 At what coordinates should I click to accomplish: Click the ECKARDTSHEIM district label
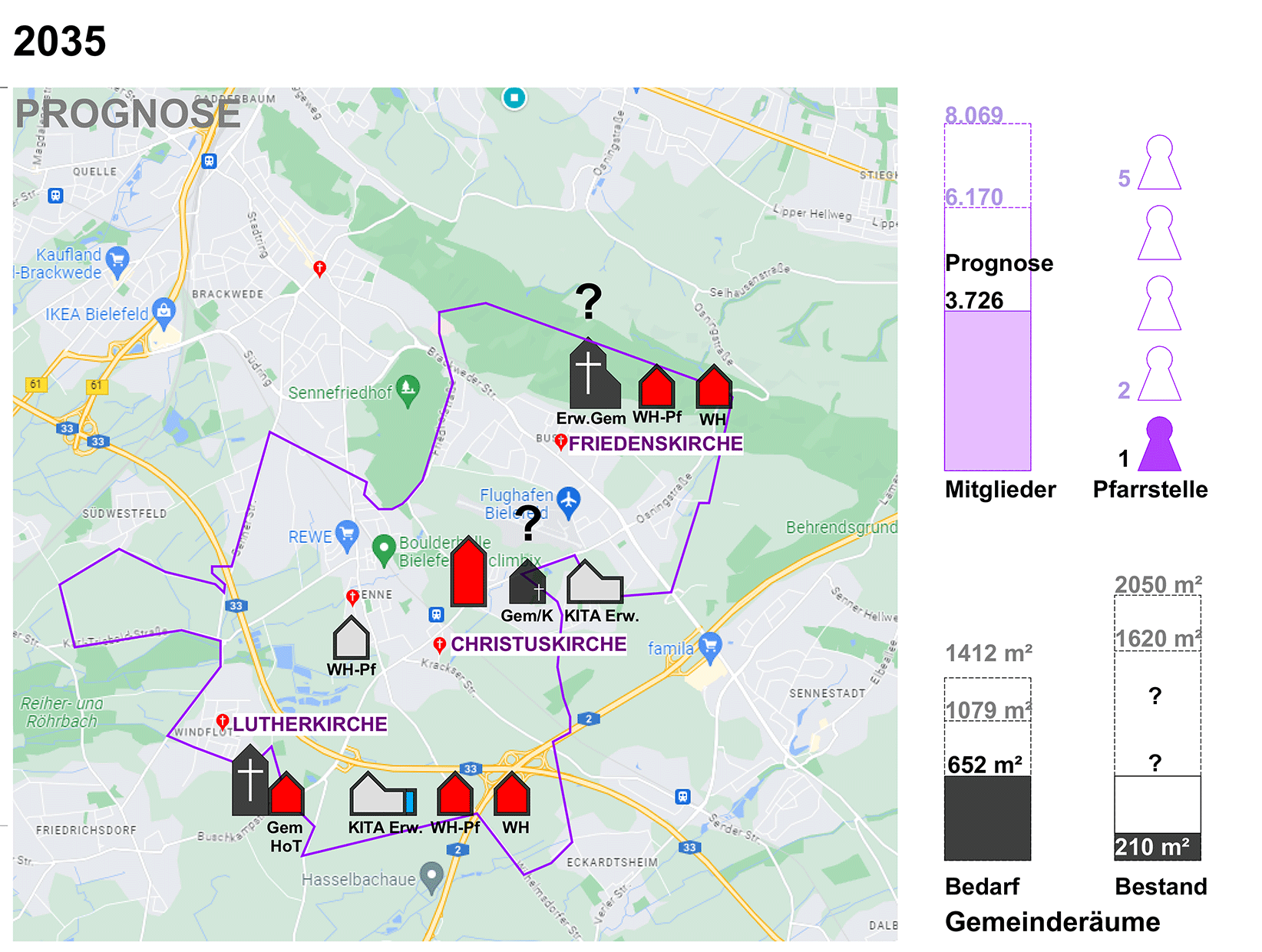point(613,862)
